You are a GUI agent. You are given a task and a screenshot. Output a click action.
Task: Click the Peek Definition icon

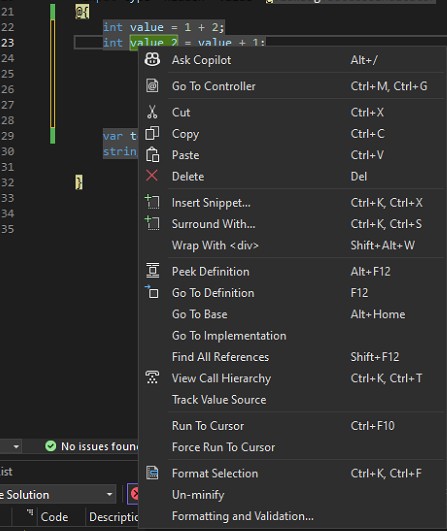152,271
